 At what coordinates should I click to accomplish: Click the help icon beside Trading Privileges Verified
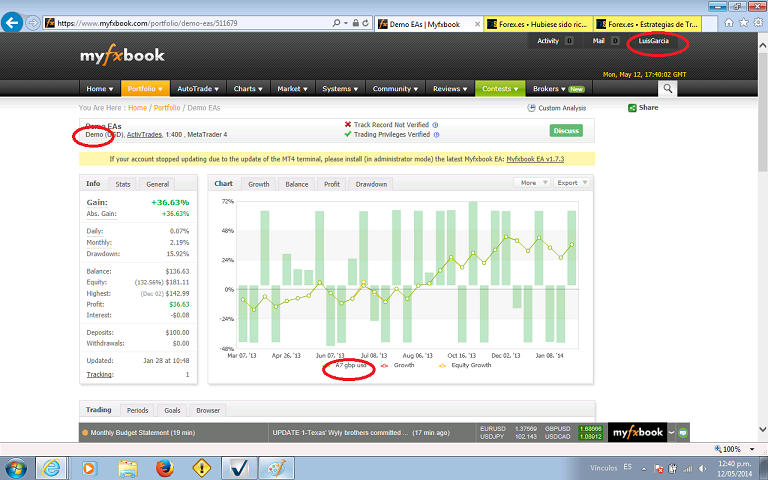436,135
